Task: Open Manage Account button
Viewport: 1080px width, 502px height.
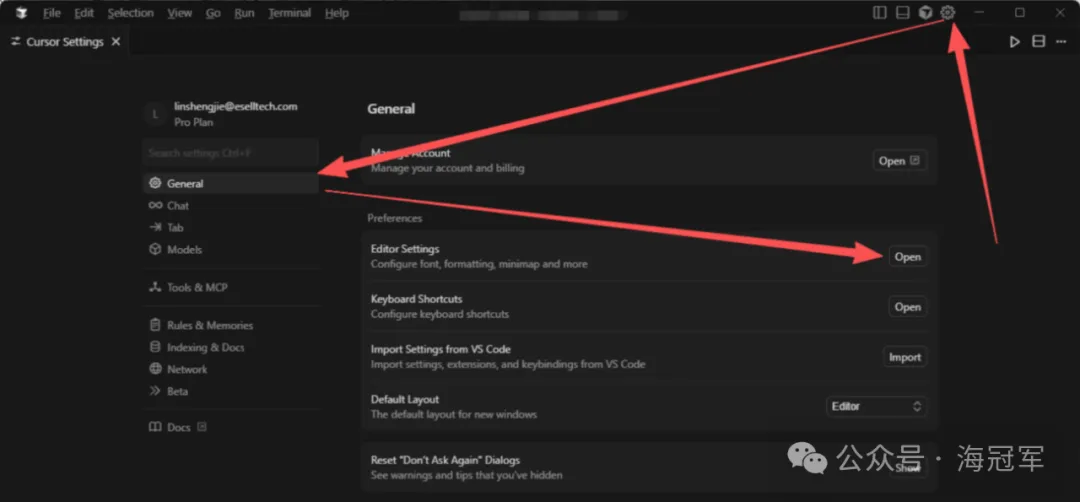Action: (x=900, y=161)
